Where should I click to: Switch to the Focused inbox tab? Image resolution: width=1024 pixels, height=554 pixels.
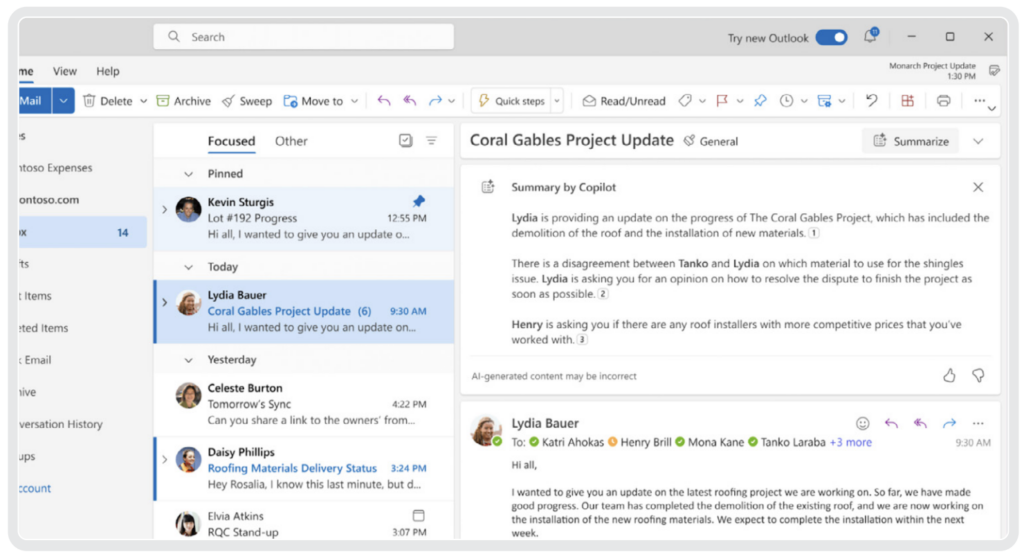point(231,140)
